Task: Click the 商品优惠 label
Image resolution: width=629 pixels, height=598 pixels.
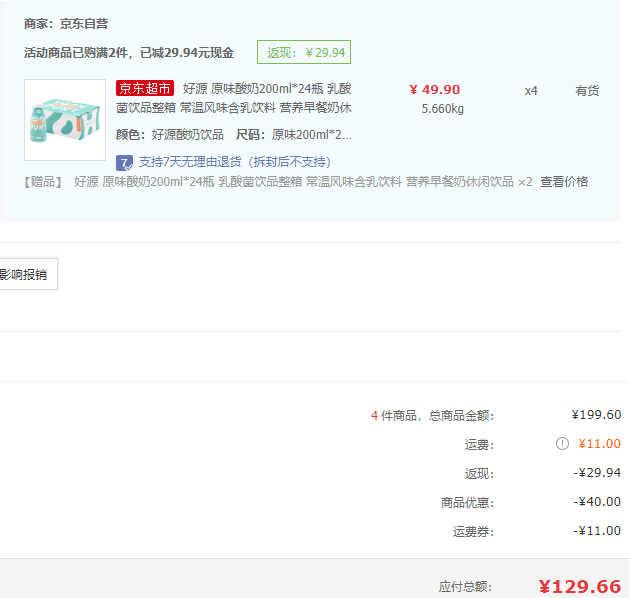Action: pos(467,503)
